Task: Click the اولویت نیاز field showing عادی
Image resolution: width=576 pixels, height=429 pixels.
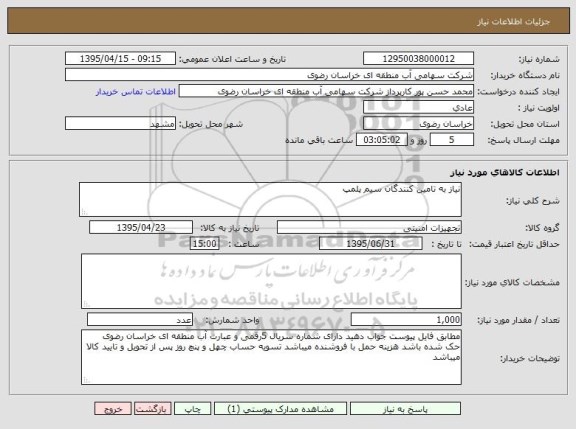Action: (418, 107)
